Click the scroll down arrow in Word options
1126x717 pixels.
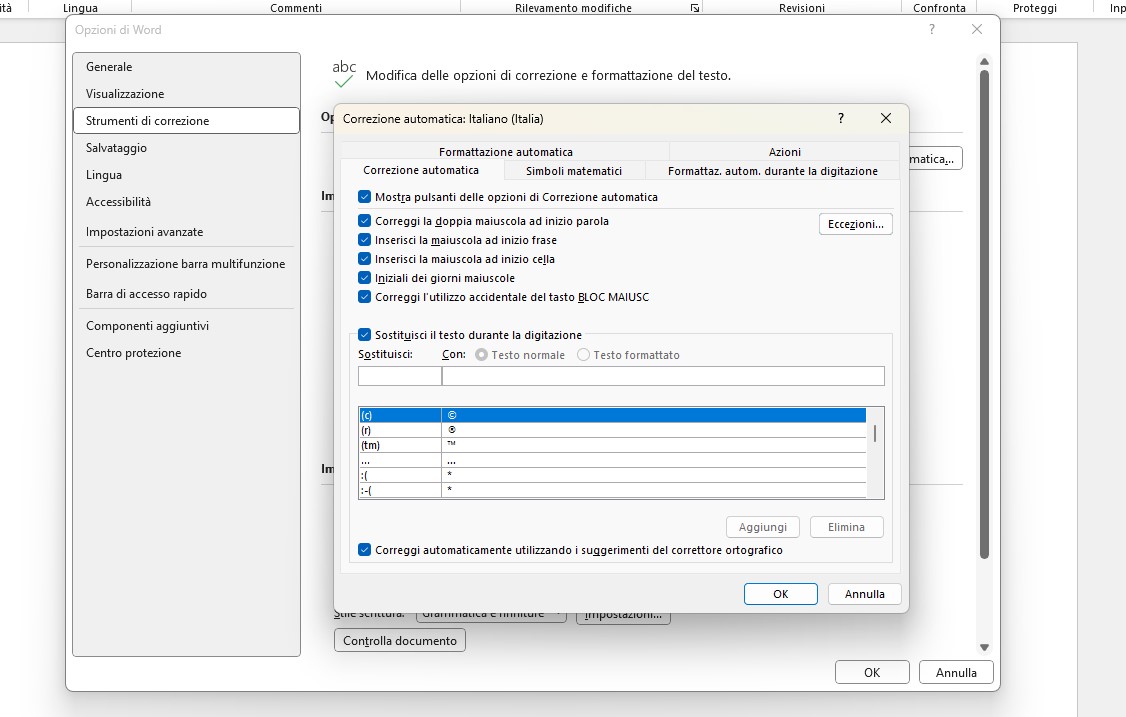(984, 648)
